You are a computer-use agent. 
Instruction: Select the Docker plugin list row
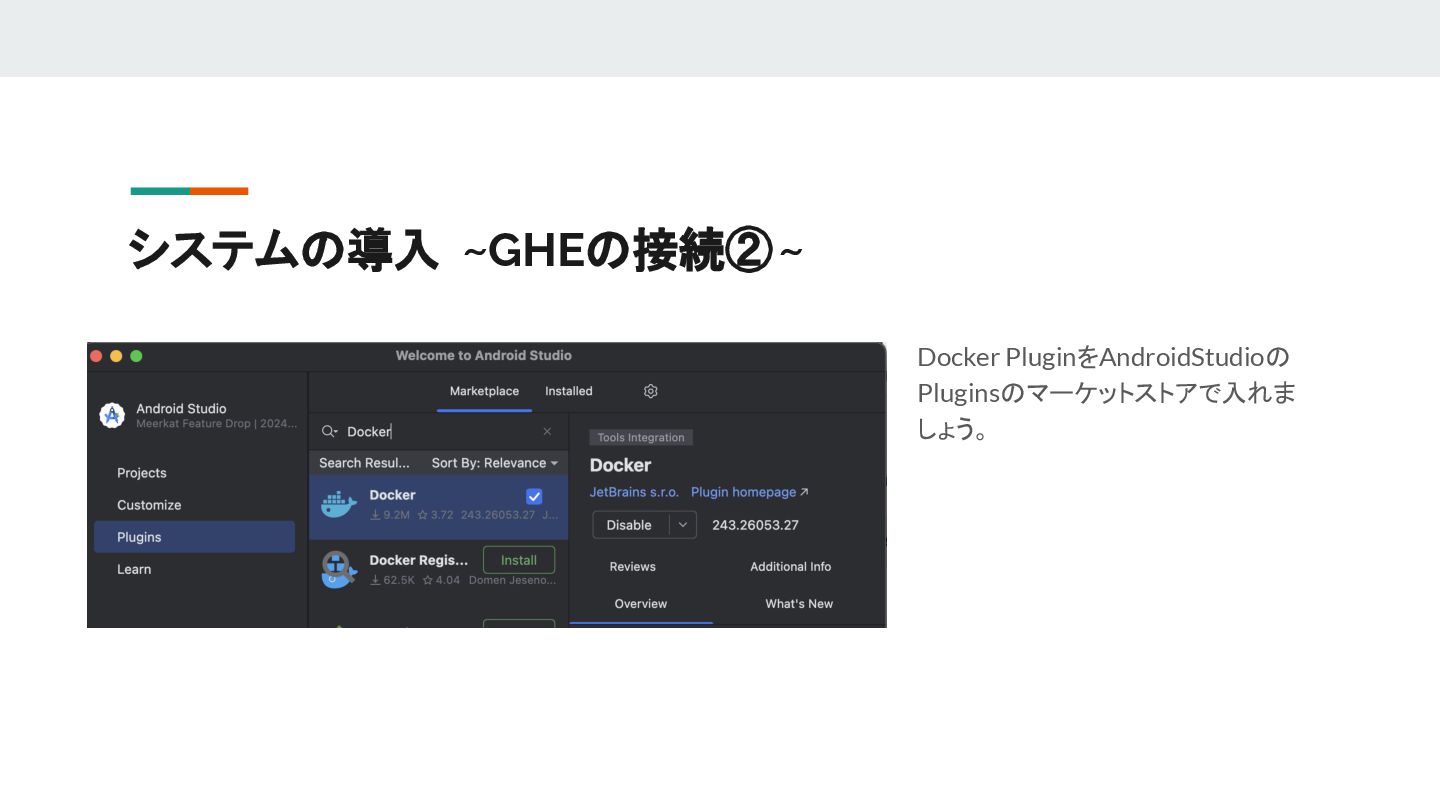[x=439, y=507]
